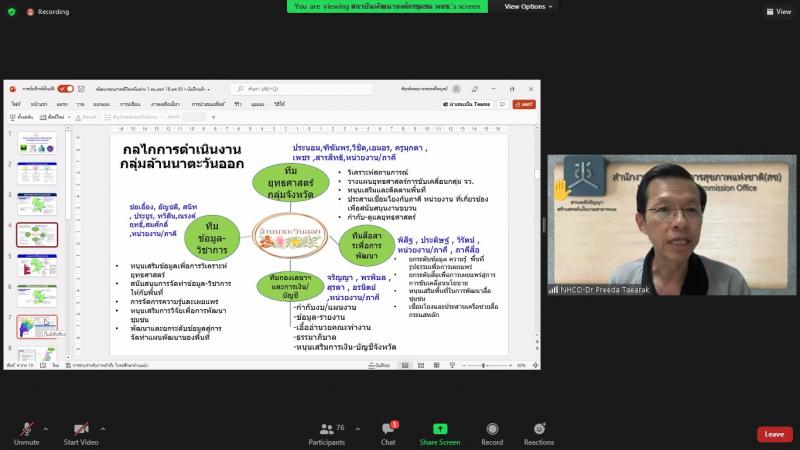The image size is (800, 450).
Task: Leave the Zoom meeting
Action: [774, 434]
